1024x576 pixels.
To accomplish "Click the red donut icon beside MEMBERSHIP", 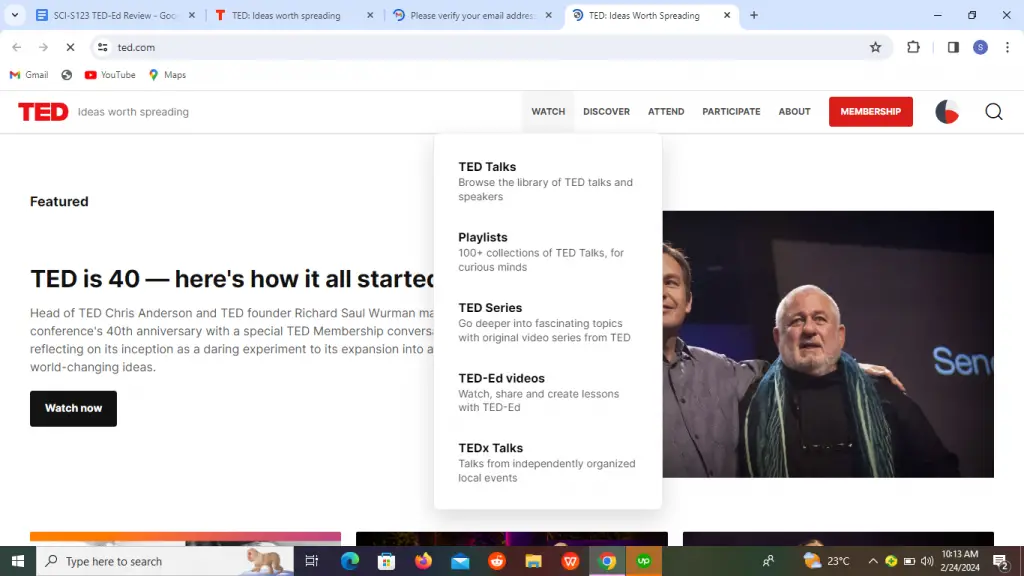I will tap(946, 111).
